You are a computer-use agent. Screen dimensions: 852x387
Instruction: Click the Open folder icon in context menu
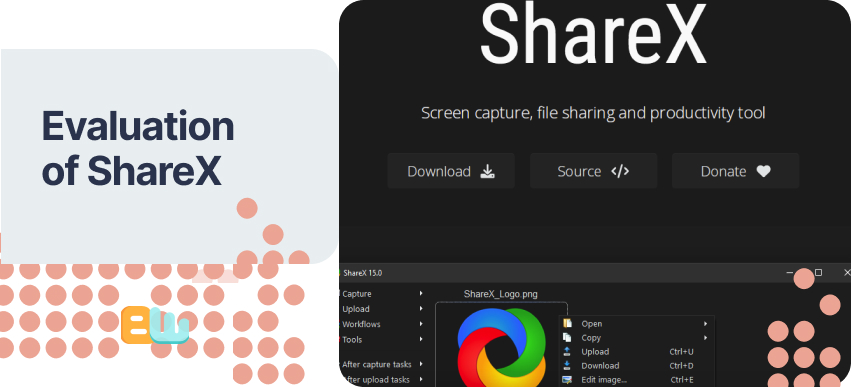click(x=567, y=323)
